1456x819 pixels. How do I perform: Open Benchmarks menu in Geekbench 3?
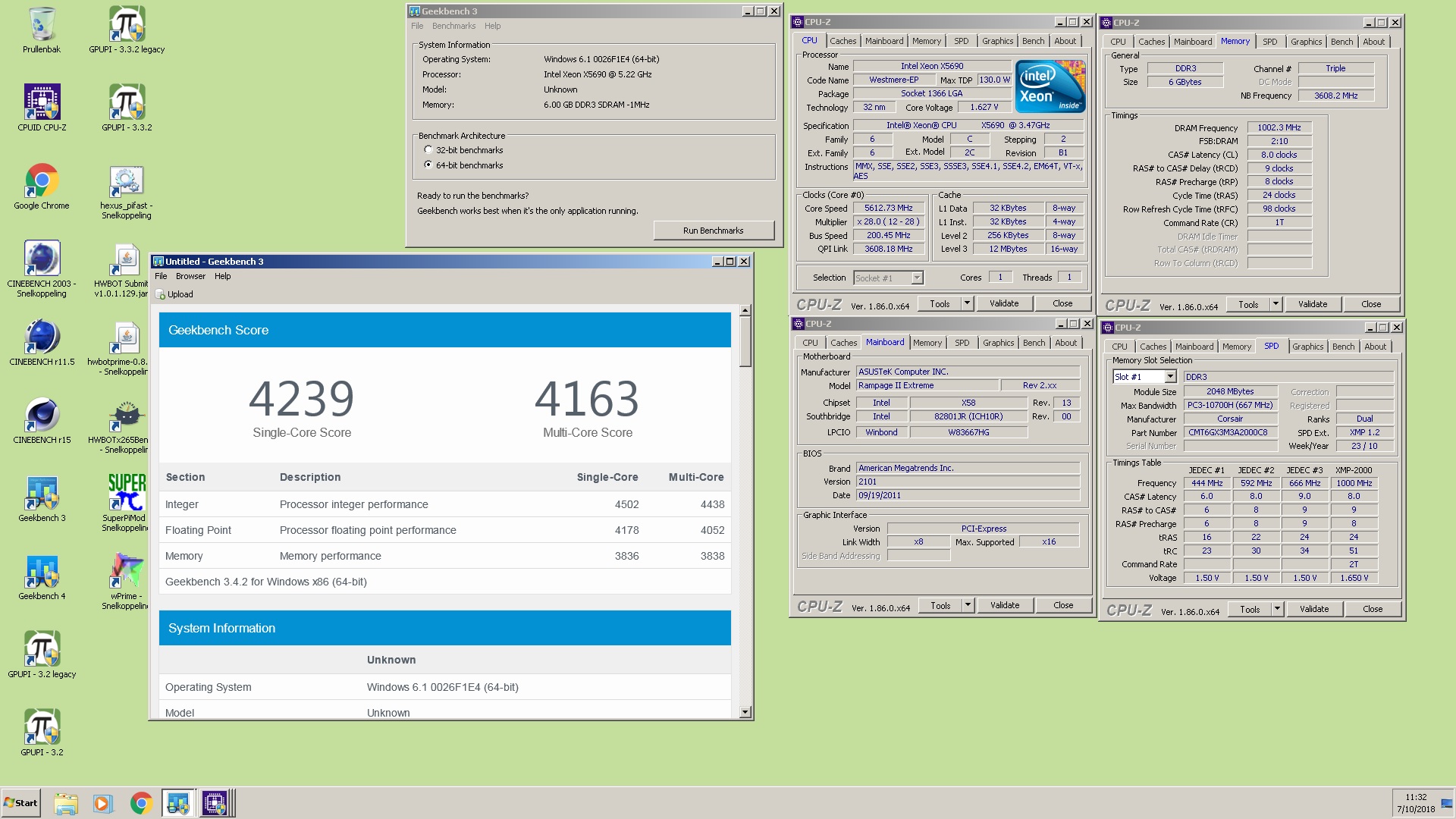pyautogui.click(x=453, y=26)
